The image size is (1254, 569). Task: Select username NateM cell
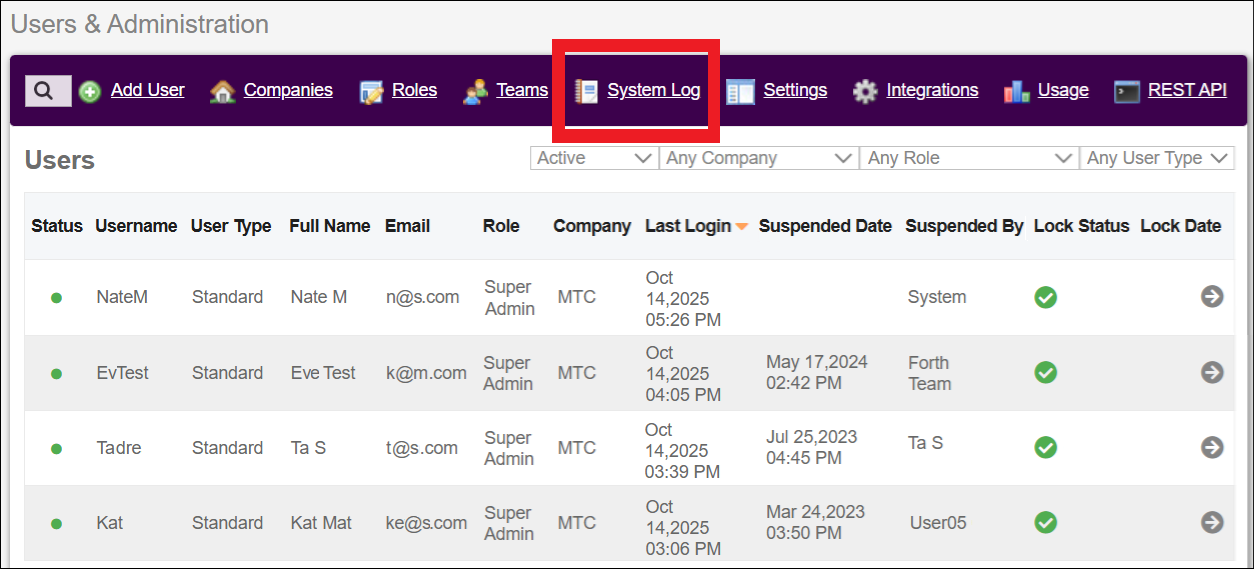point(122,297)
